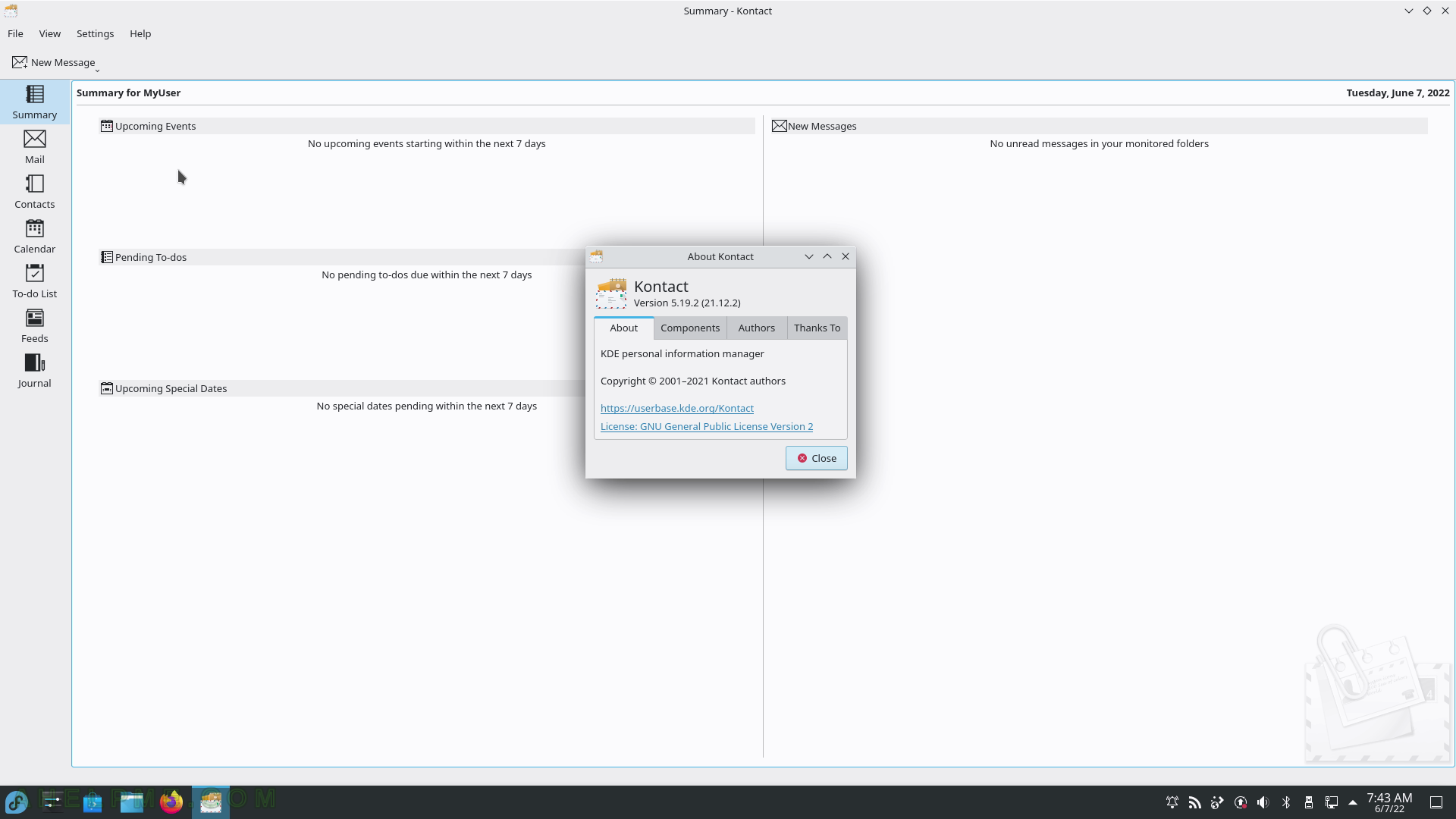The height and width of the screenshot is (819, 1456).
Task: Open the To-do List component
Action: point(34,281)
